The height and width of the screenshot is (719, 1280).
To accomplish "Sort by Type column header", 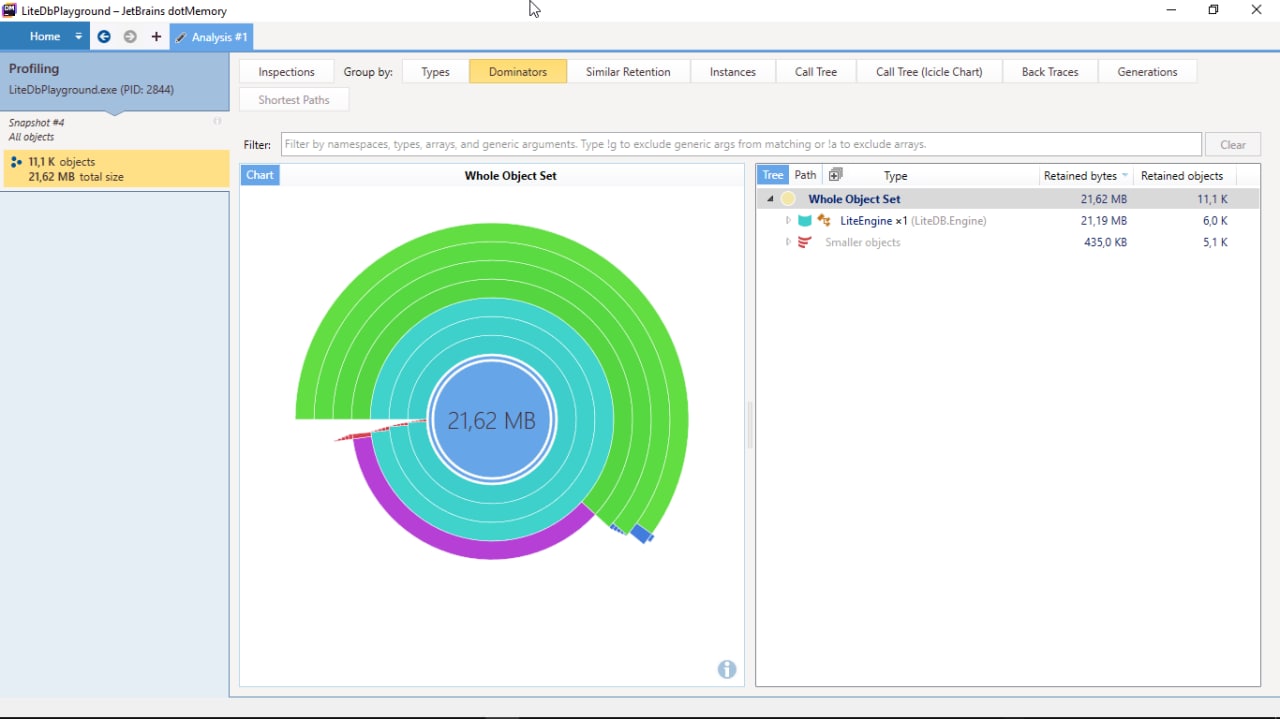I will tap(895, 176).
